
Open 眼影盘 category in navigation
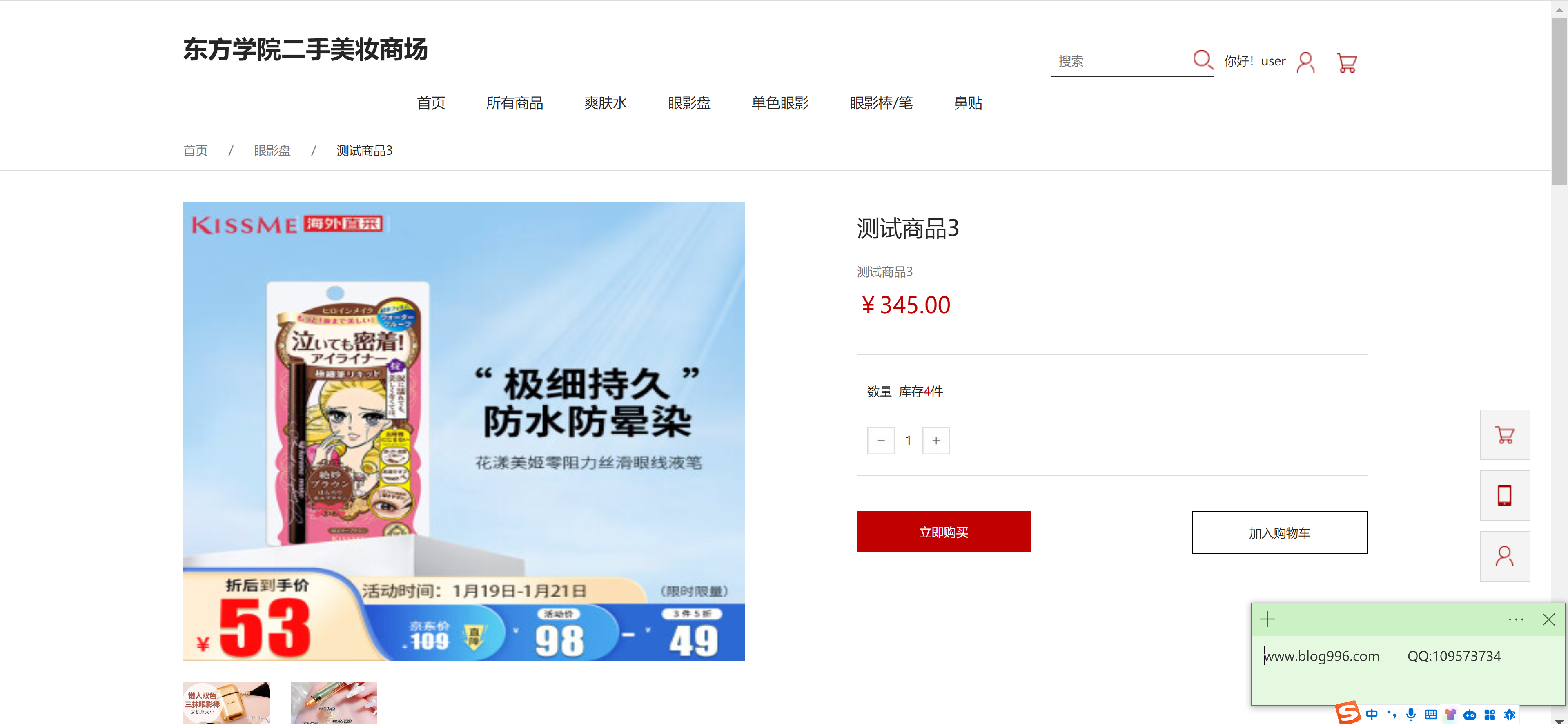[x=689, y=103]
